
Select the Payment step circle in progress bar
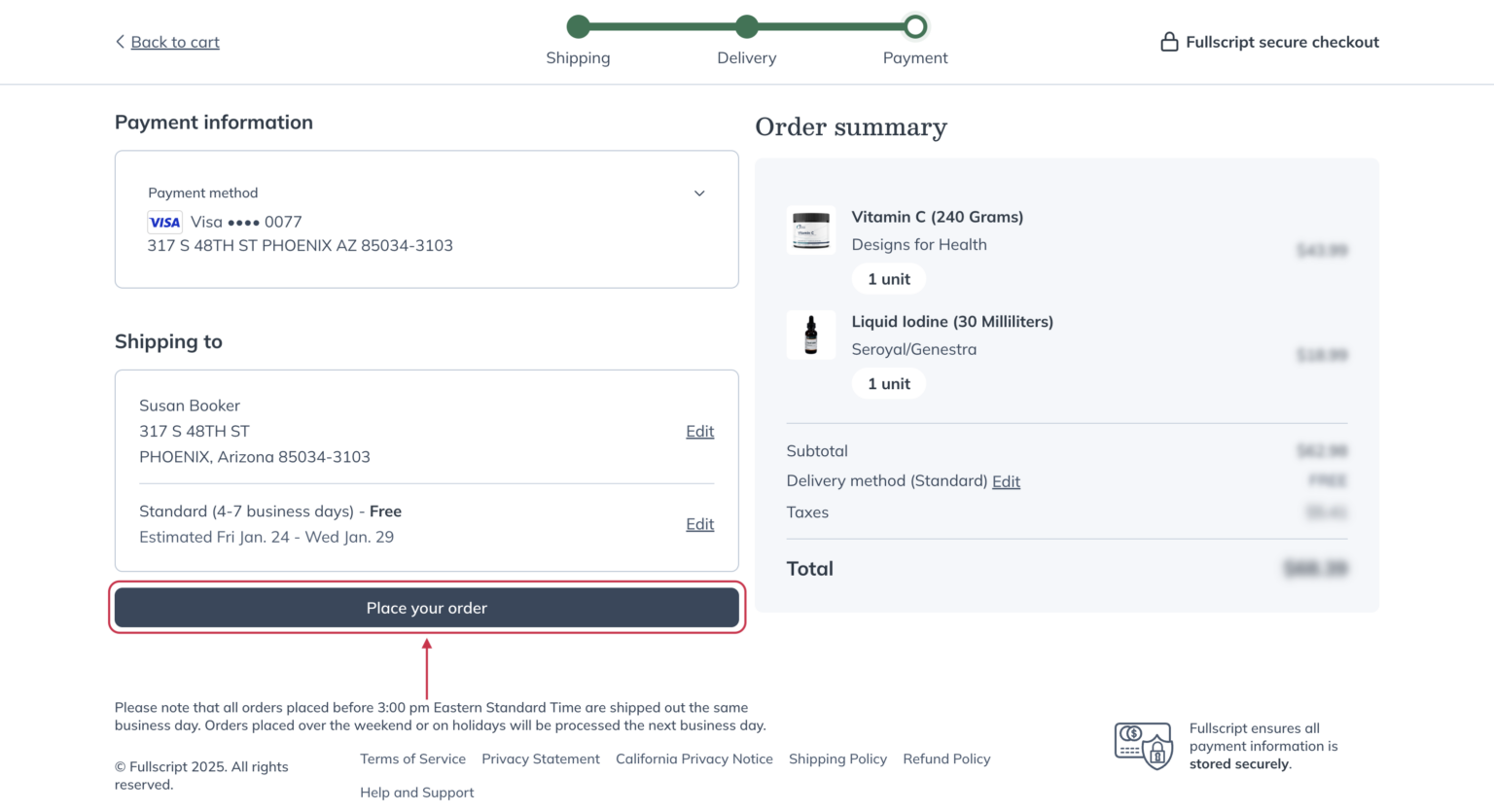(x=914, y=26)
